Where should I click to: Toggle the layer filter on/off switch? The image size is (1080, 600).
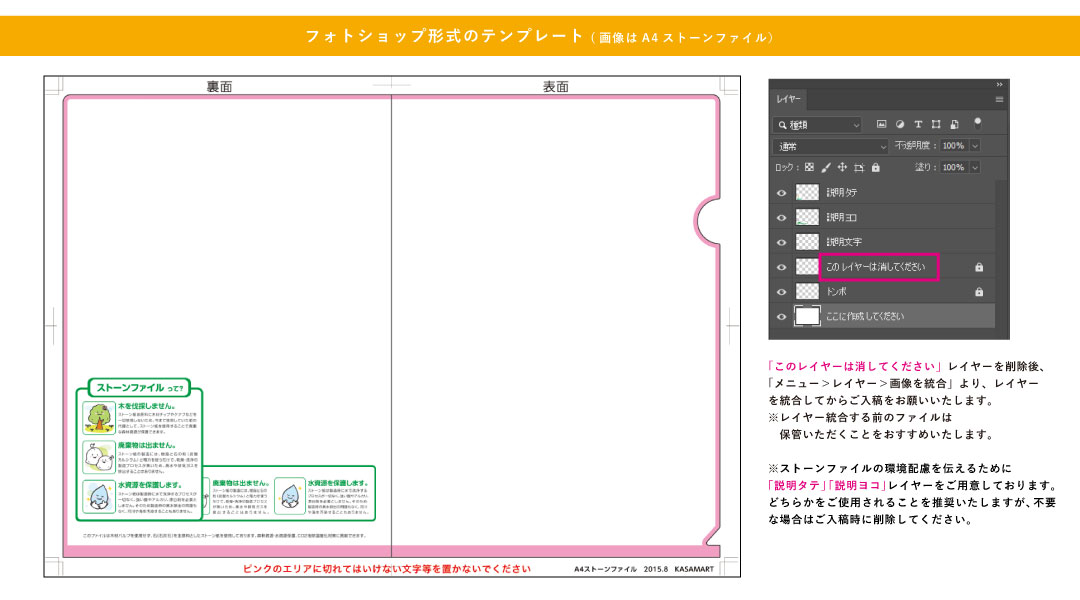[977, 123]
